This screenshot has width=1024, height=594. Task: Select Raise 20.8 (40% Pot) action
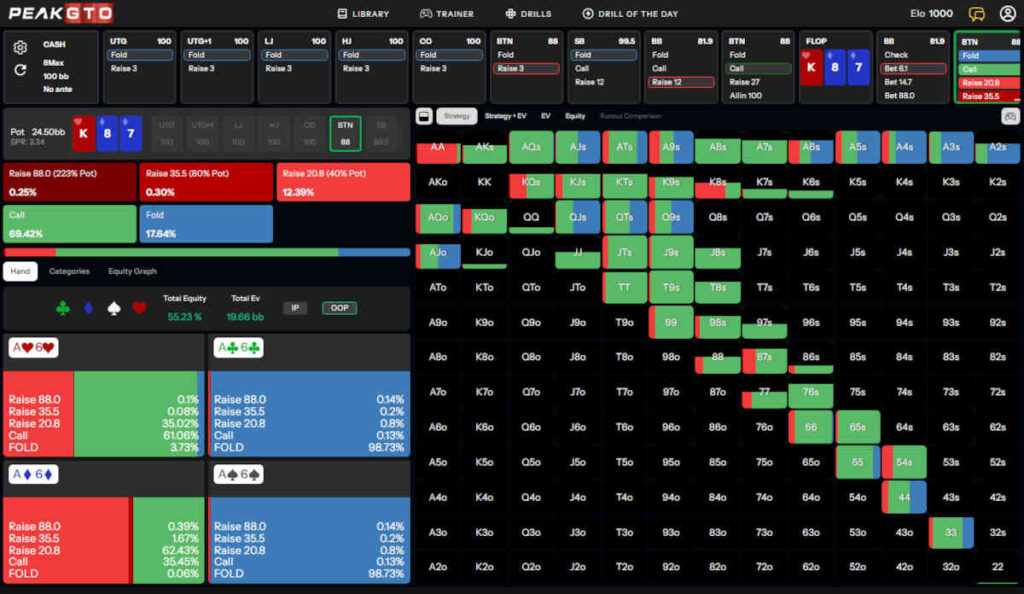(344, 182)
